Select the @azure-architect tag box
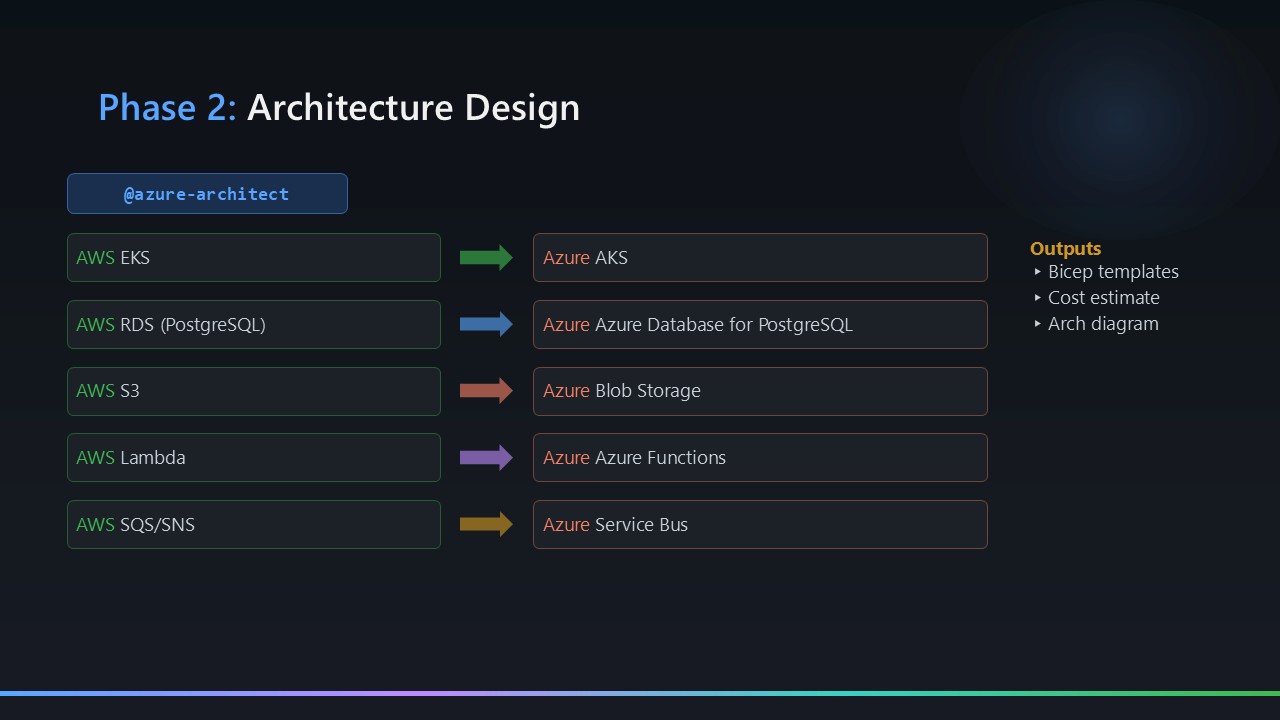The width and height of the screenshot is (1280, 720). click(x=207, y=194)
